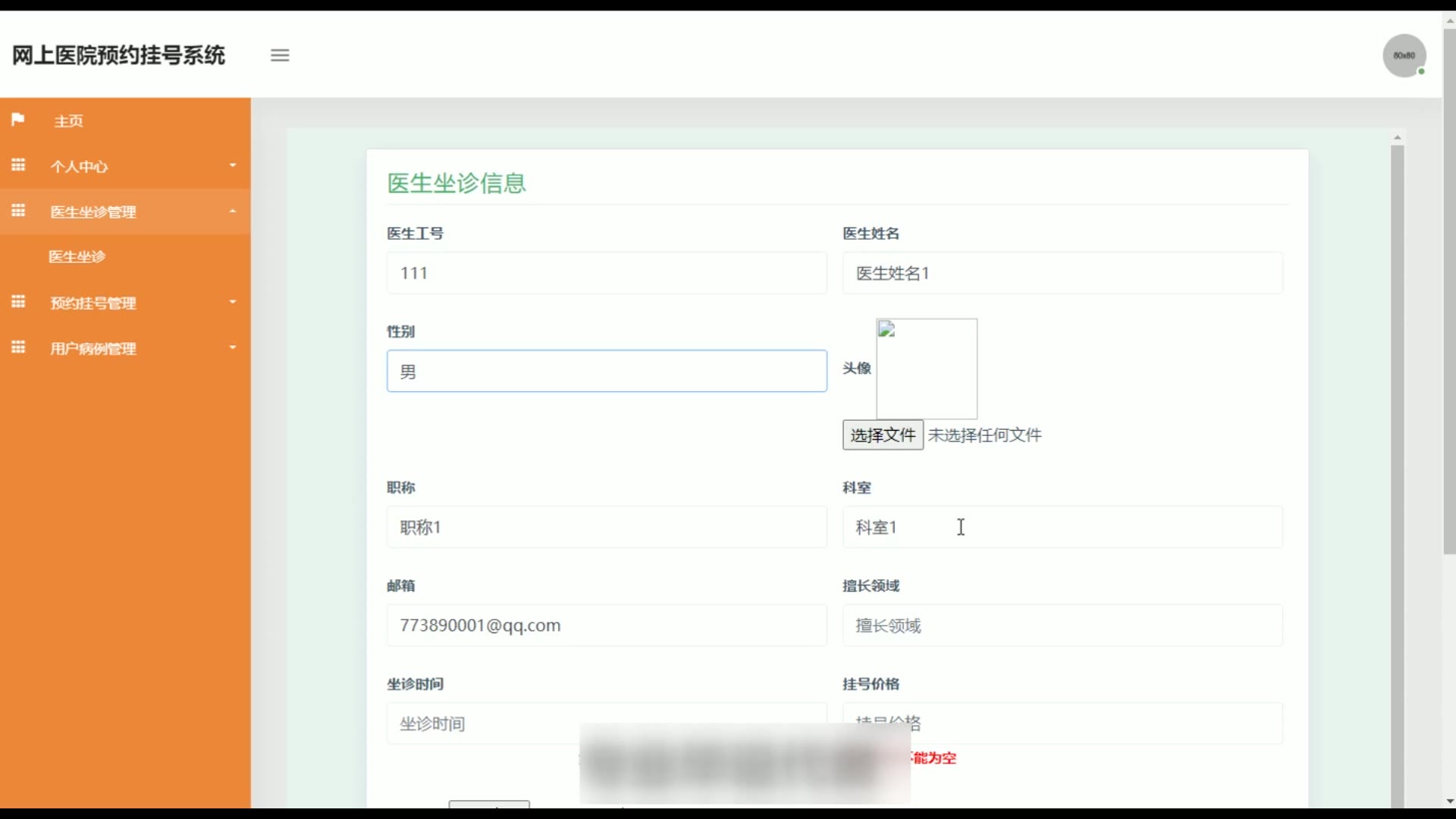Click the 选择文件 upload button

click(883, 435)
